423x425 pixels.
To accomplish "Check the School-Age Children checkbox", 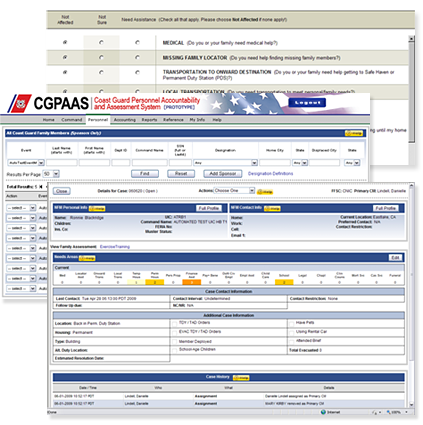I will coord(174,350).
